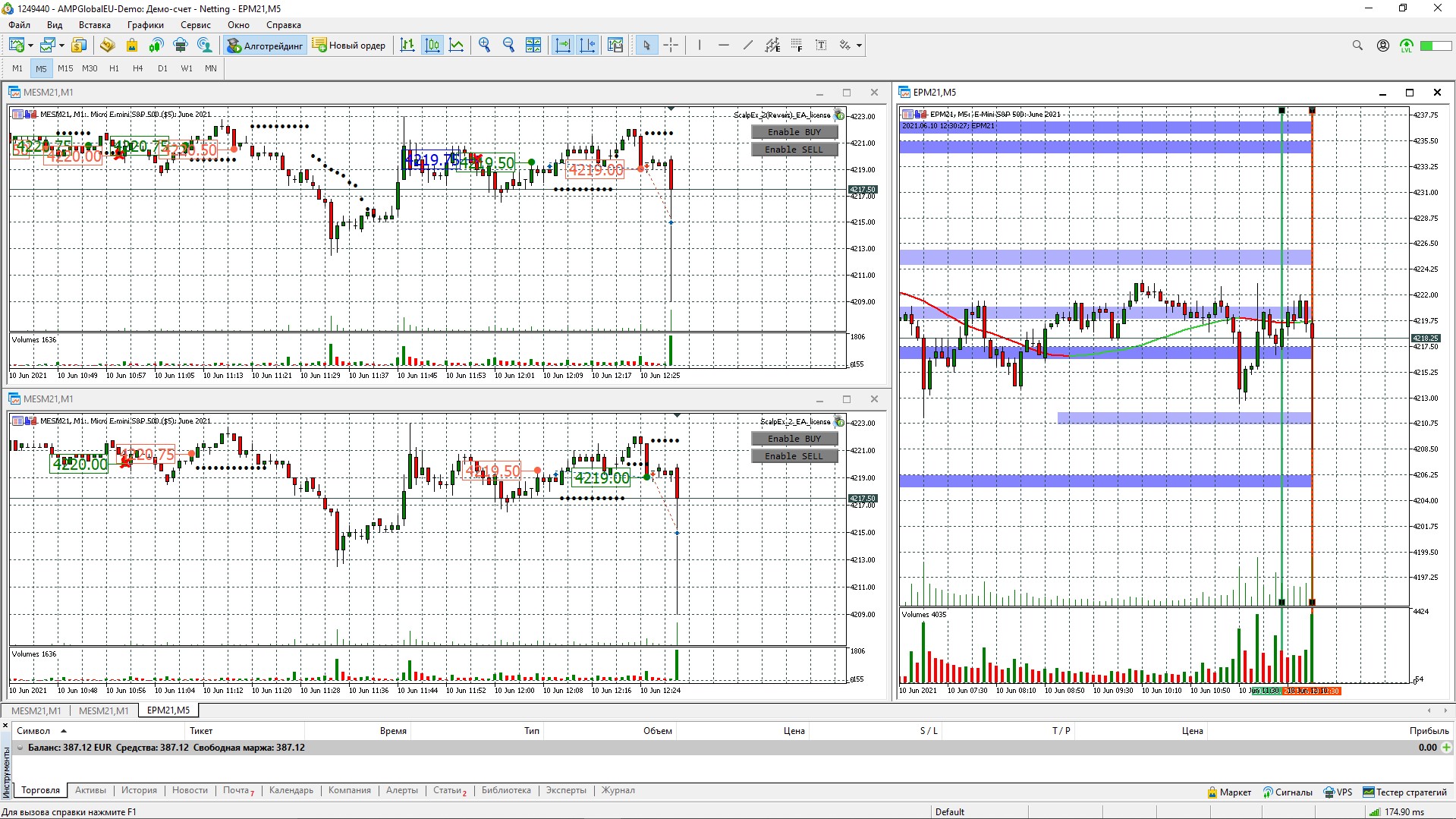Toggle chart auto scroll to end

point(563,46)
